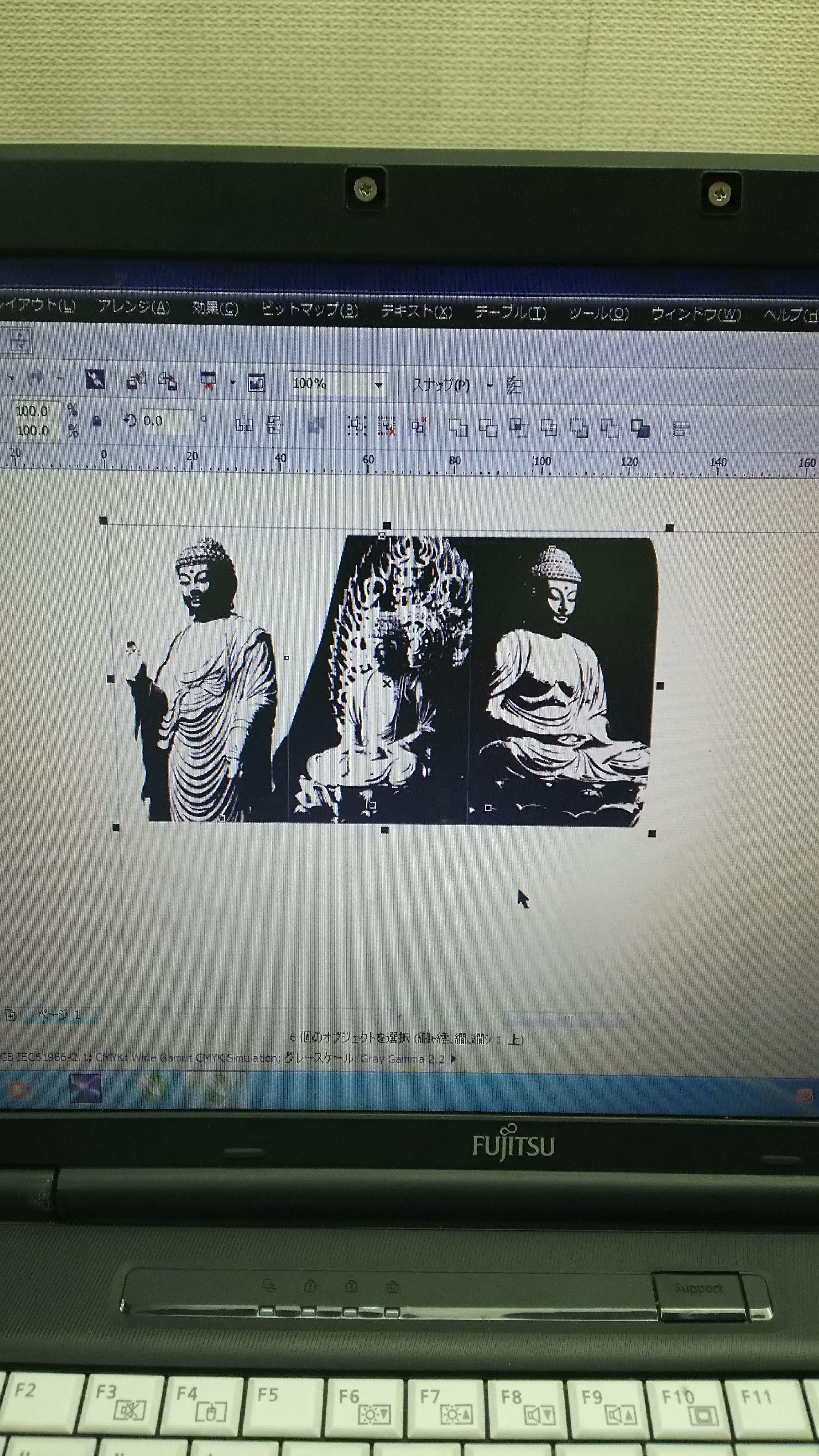Open the テキスト(X) menu
The width and height of the screenshot is (819, 1456).
point(417,311)
